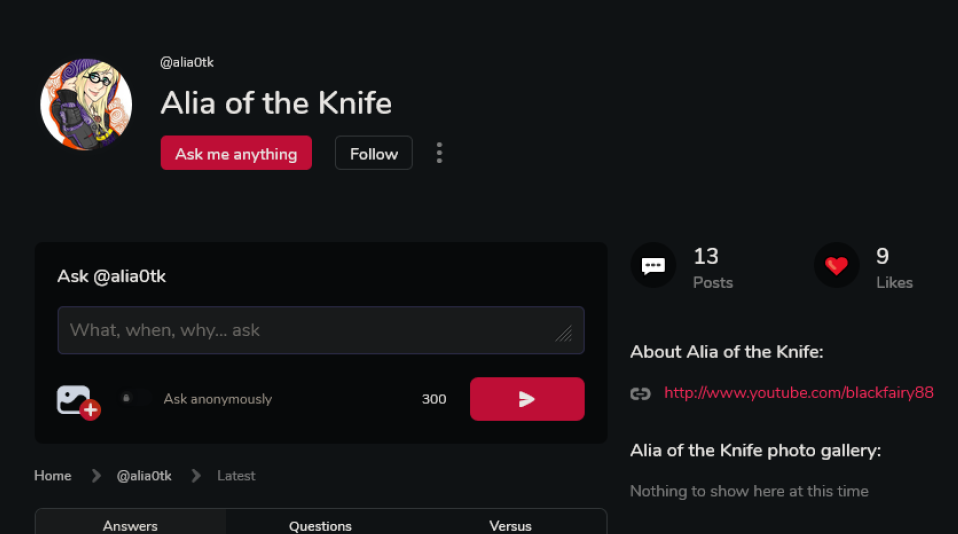Open the three-dot more options menu
This screenshot has height=534, width=958.
[439, 153]
